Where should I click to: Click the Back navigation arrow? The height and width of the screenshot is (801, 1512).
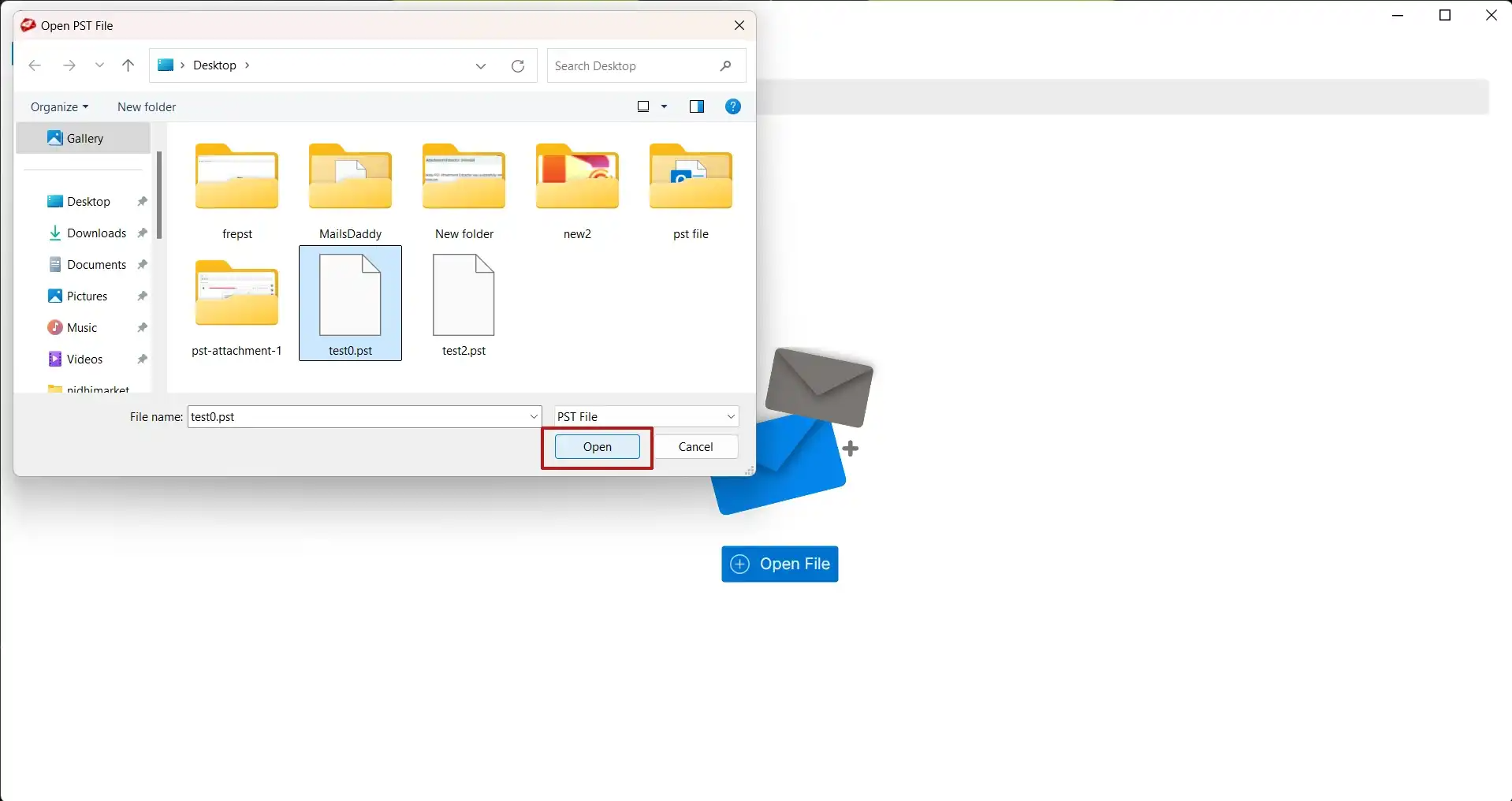pos(35,65)
